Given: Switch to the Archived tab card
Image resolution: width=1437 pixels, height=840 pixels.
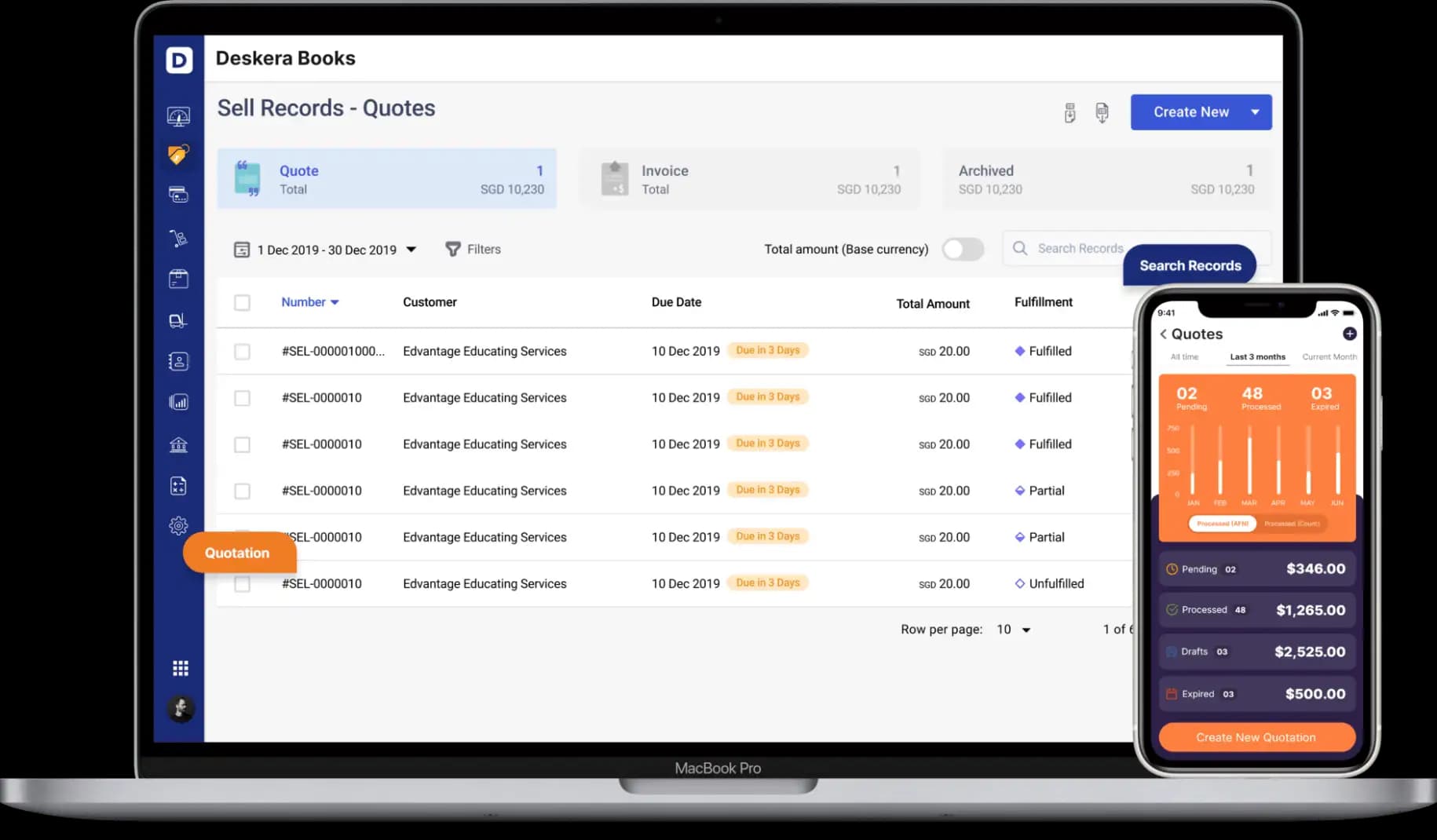Looking at the screenshot, I should pos(1106,179).
